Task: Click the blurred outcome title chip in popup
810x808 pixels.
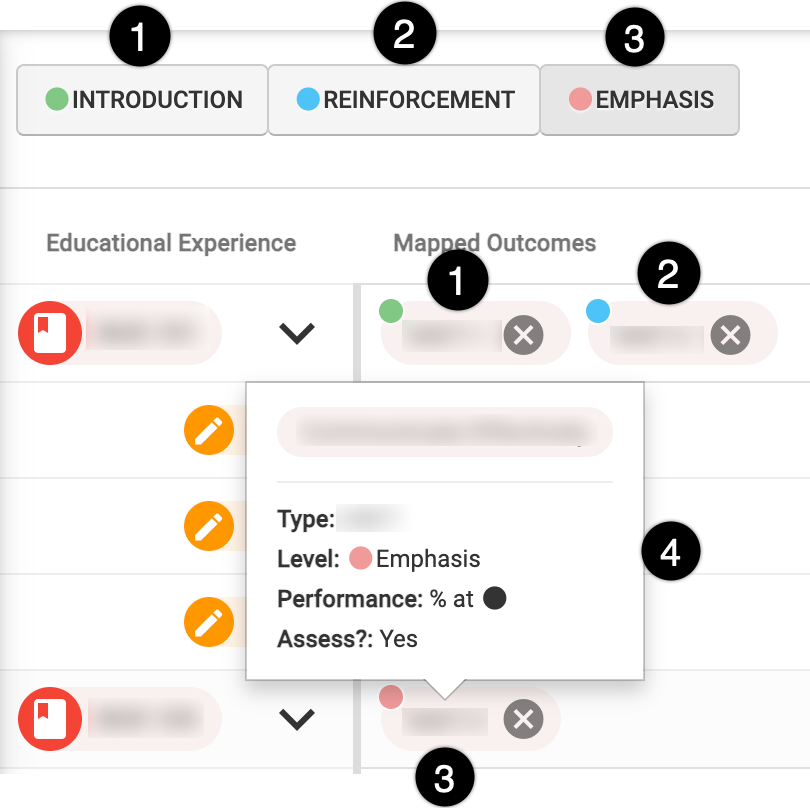Action: pos(444,432)
